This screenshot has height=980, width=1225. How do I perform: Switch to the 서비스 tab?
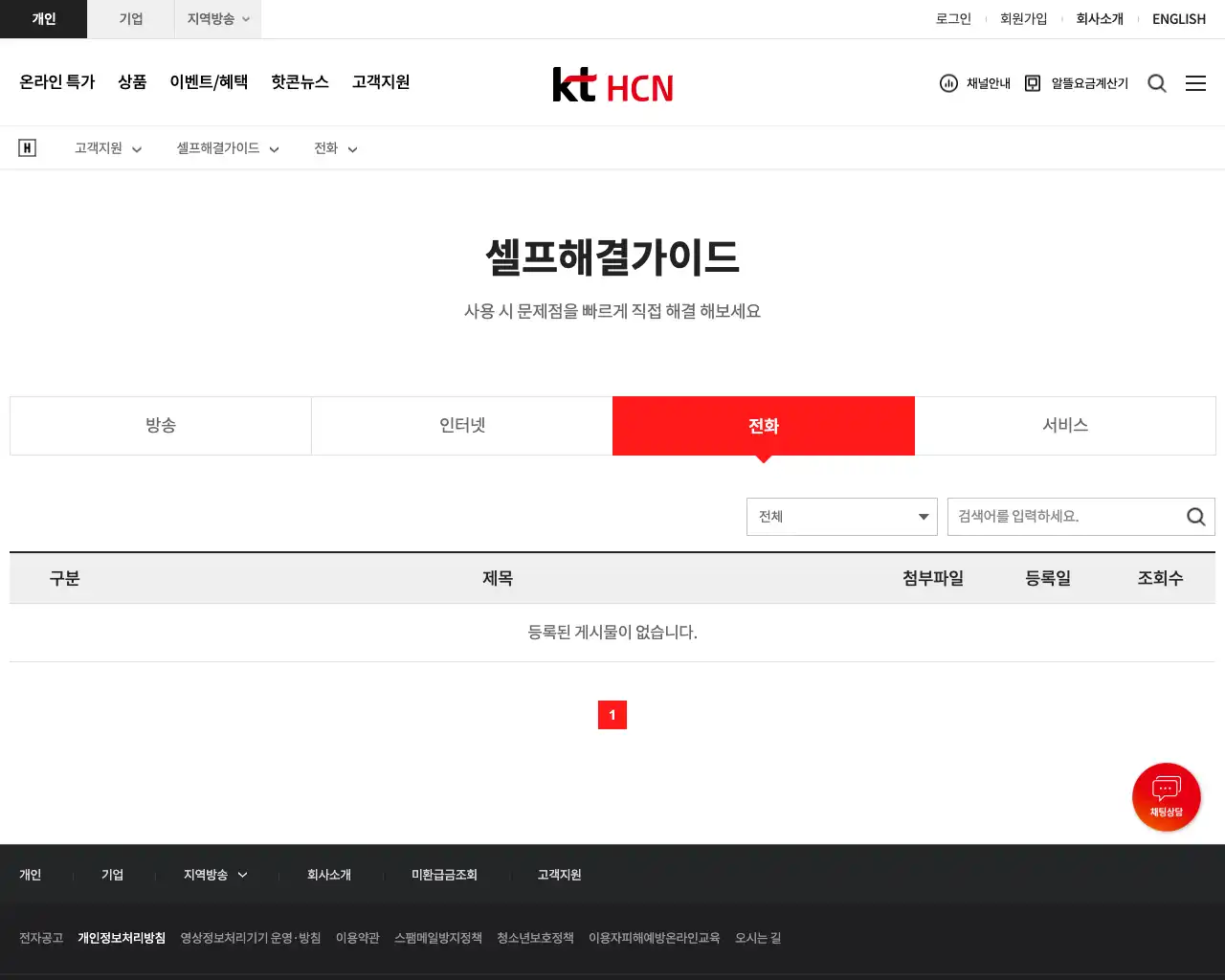pos(1065,426)
